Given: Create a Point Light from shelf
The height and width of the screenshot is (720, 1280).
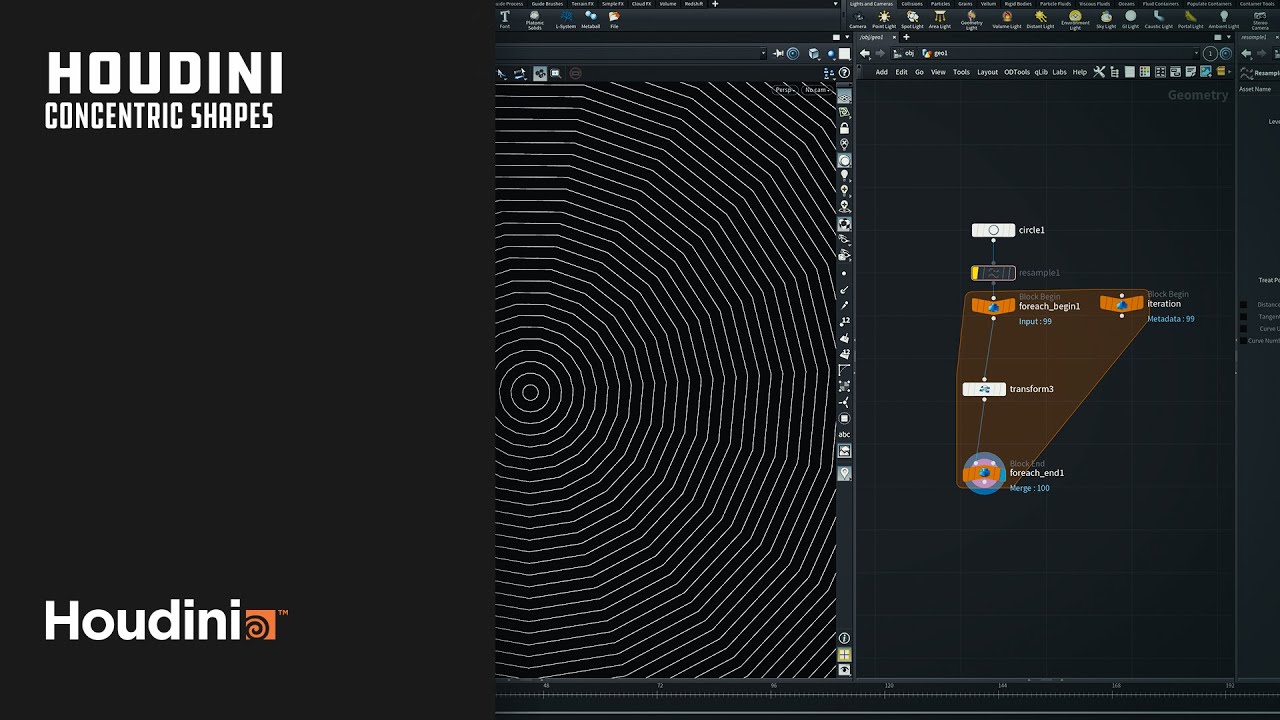Looking at the screenshot, I should [884, 19].
